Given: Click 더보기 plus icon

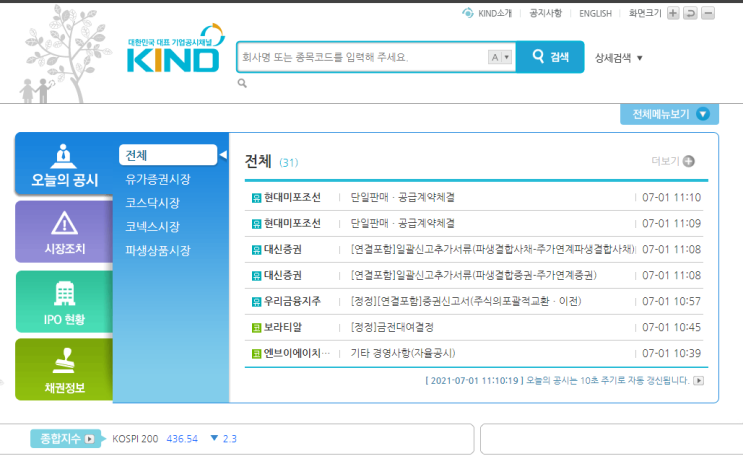Looking at the screenshot, I should click(689, 161).
